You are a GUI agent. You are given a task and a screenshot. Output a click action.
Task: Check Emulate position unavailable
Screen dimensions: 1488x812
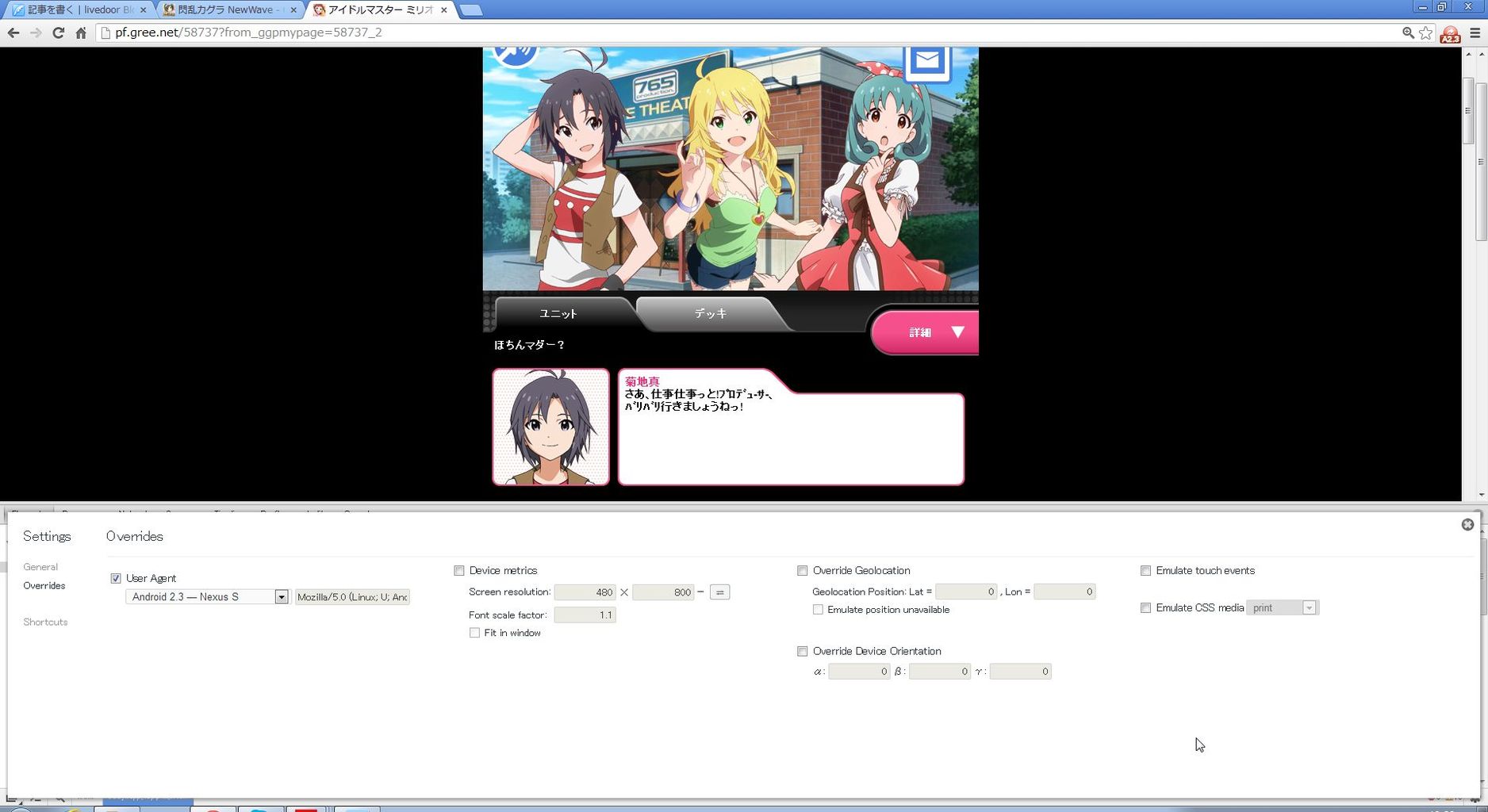(x=818, y=611)
